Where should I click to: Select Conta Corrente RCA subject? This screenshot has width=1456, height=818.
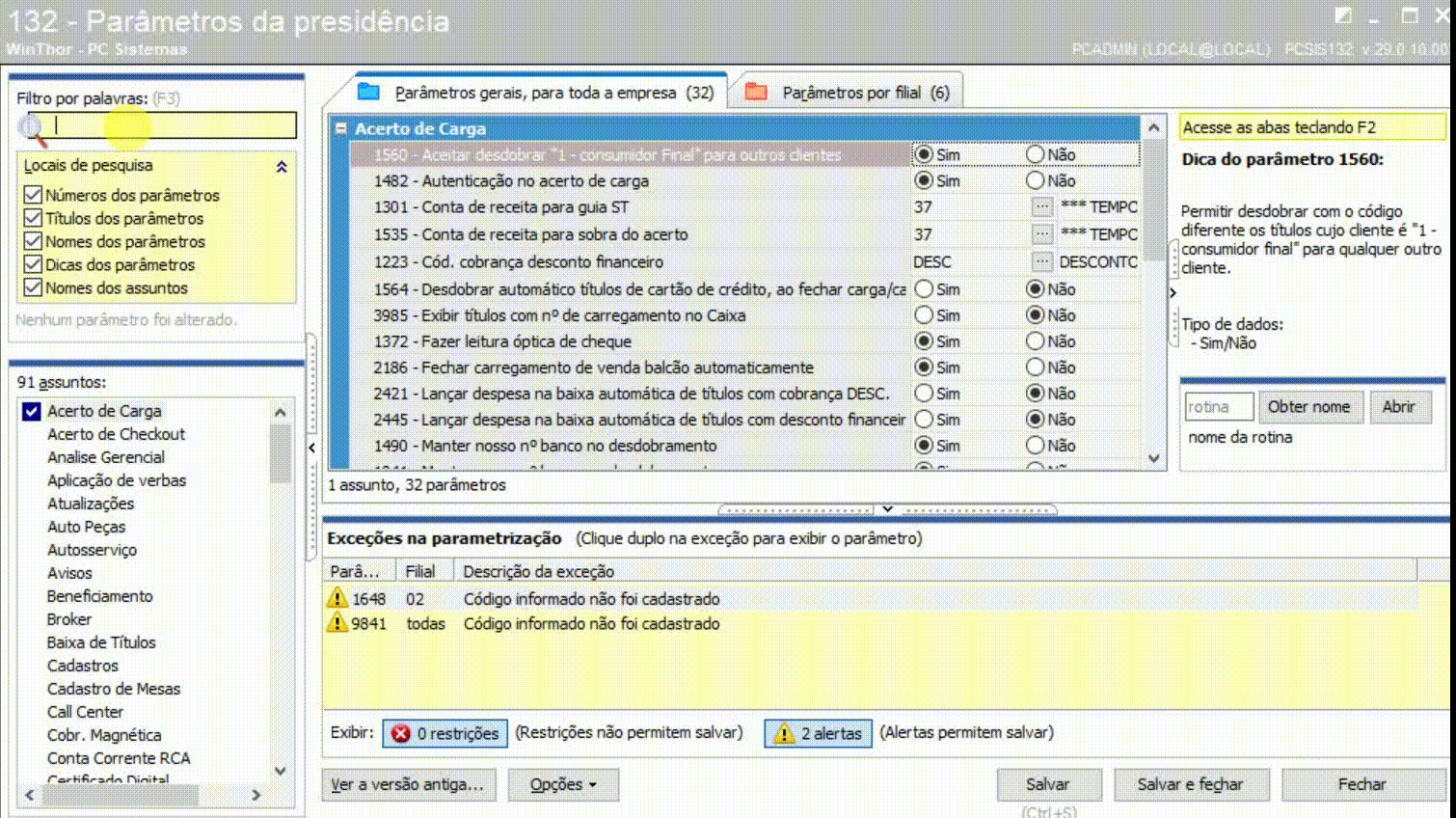119,758
